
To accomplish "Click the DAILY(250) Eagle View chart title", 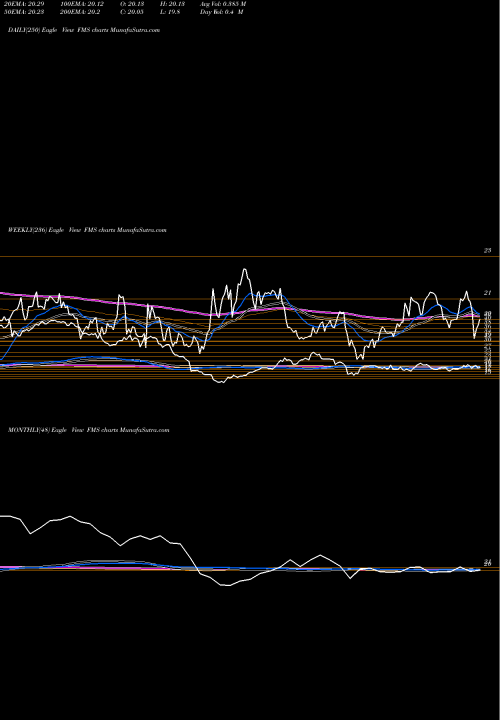I will [84, 30].
